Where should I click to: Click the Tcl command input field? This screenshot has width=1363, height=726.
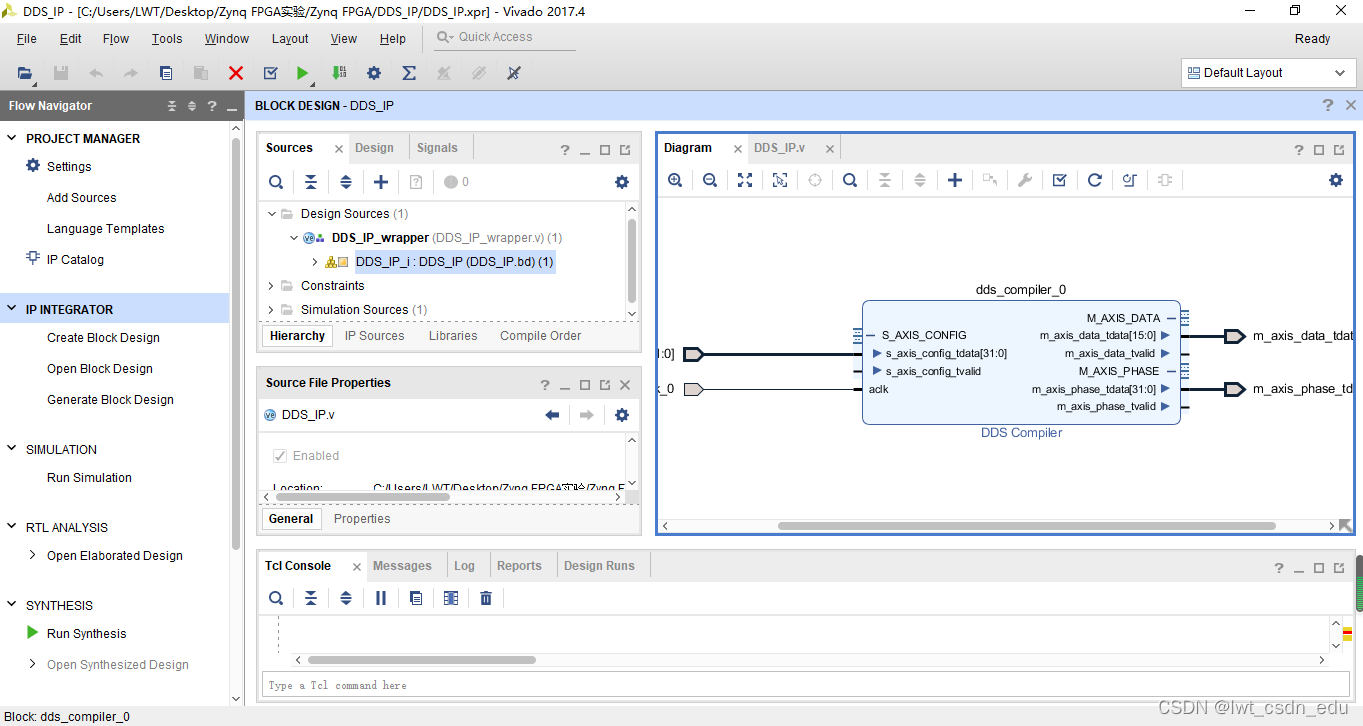[806, 685]
